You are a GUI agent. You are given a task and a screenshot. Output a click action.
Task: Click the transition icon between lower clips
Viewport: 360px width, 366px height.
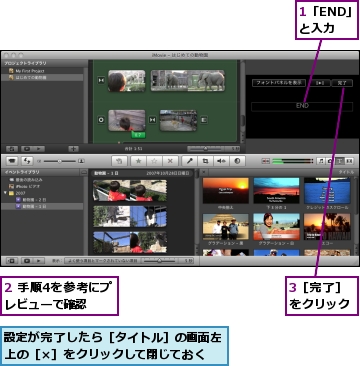(152, 120)
